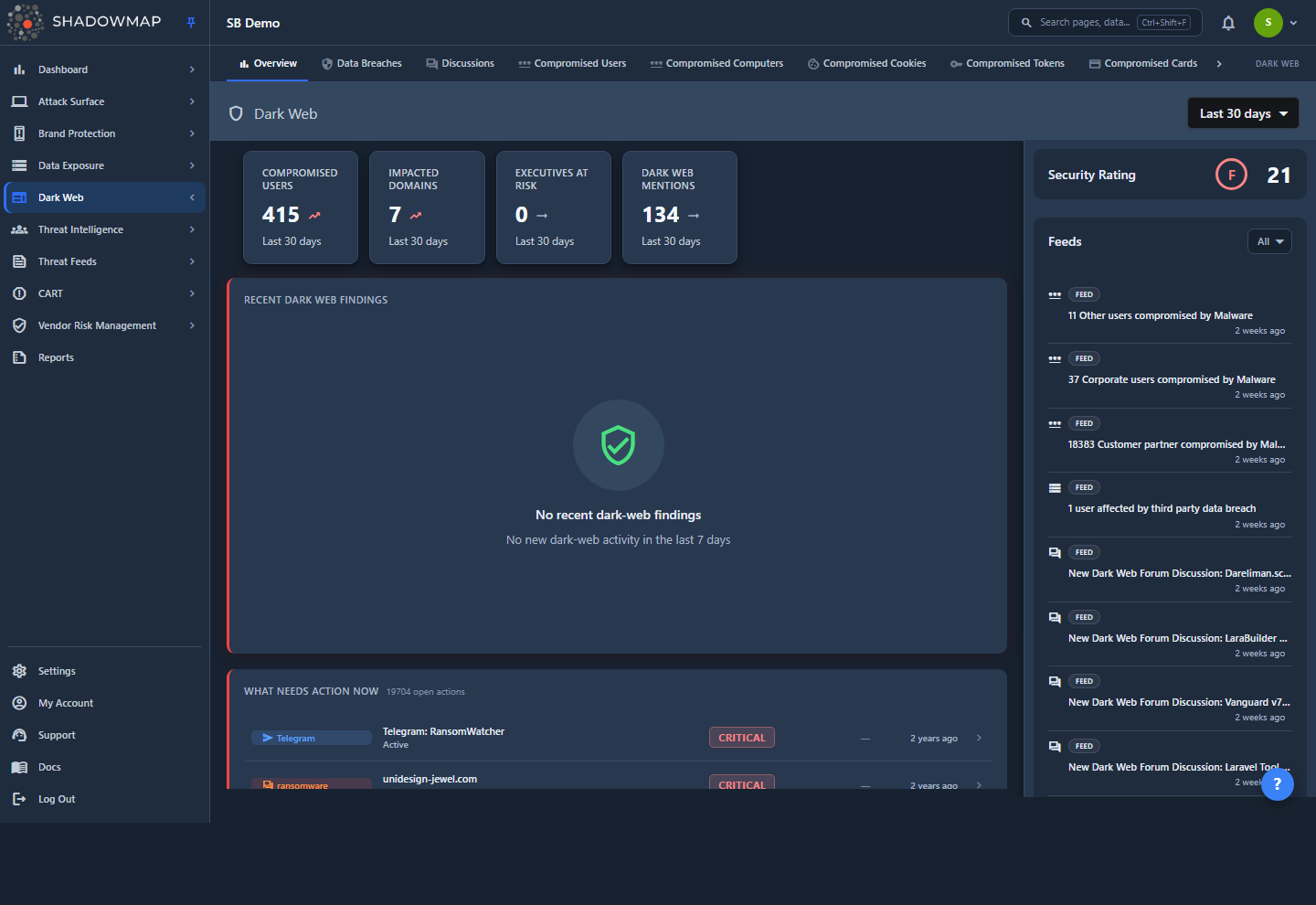Click the Brand Protection icon
This screenshot has width=1316, height=905.
[19, 133]
